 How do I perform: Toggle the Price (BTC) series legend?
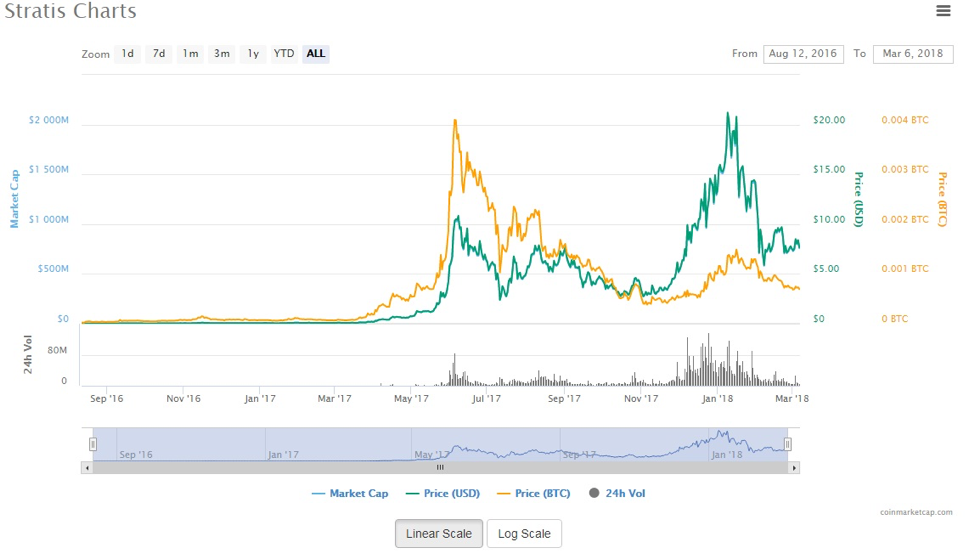click(534, 494)
